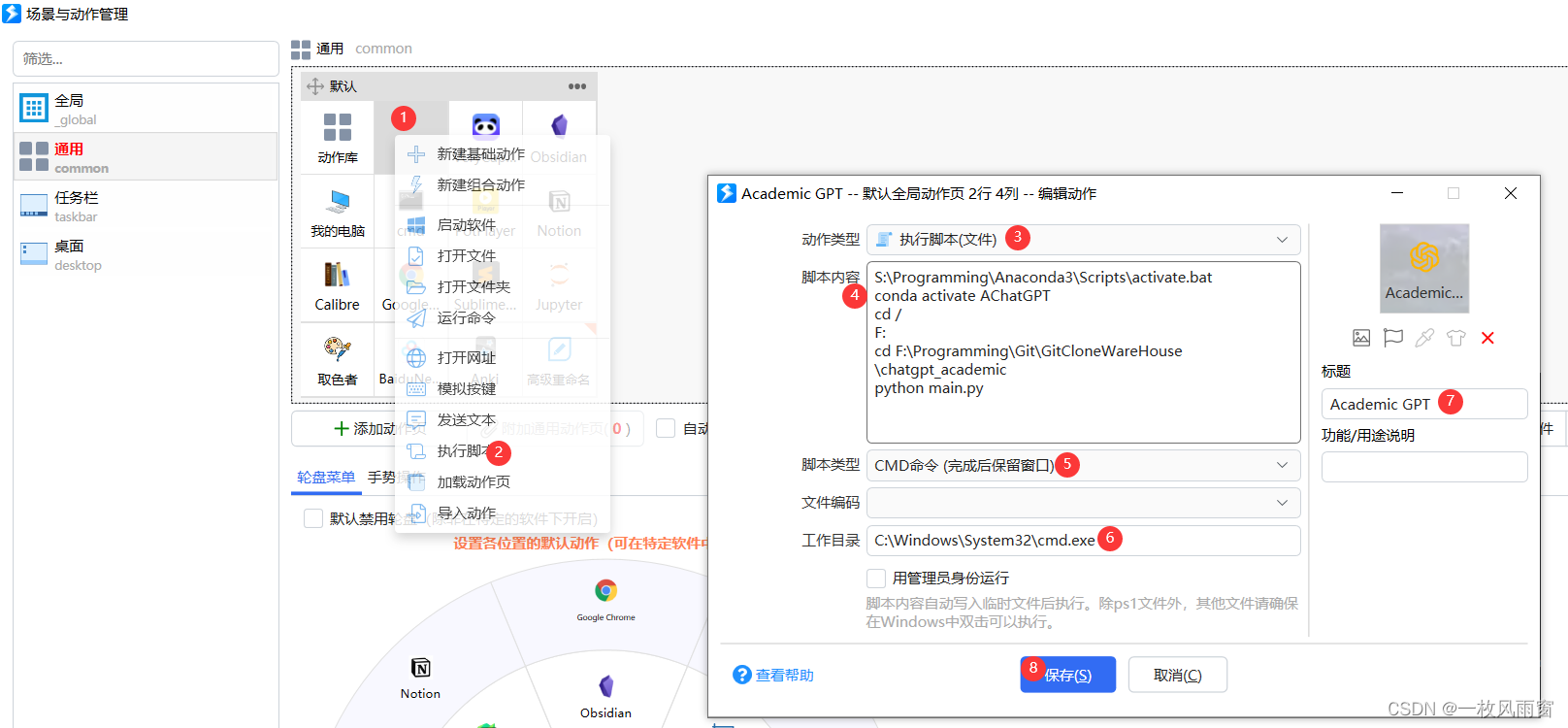This screenshot has height=728, width=1568.
Task: Click the 通用 common breadcrumb header
Action: [x=351, y=49]
